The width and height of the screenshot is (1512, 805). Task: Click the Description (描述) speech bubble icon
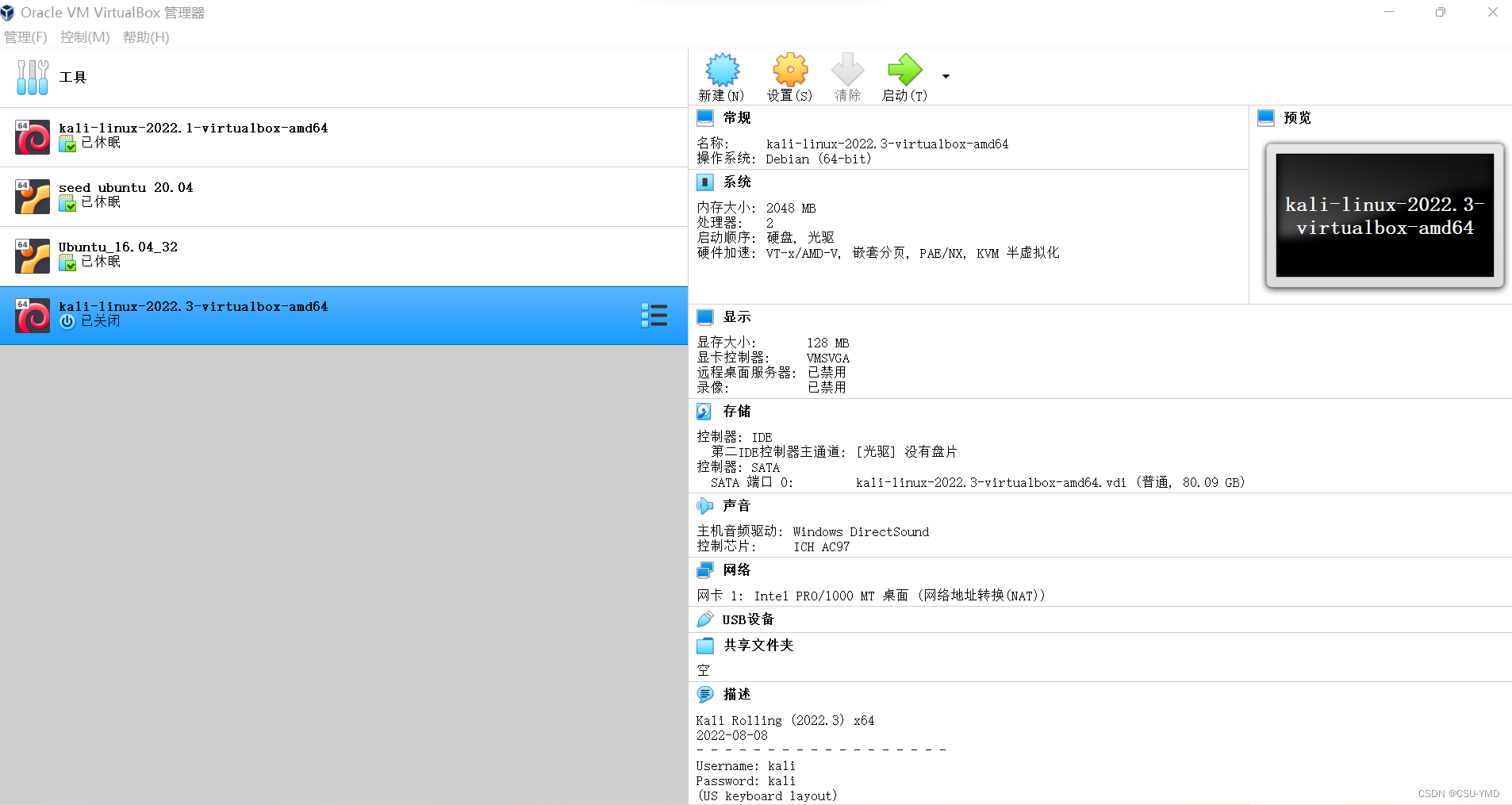[705, 695]
